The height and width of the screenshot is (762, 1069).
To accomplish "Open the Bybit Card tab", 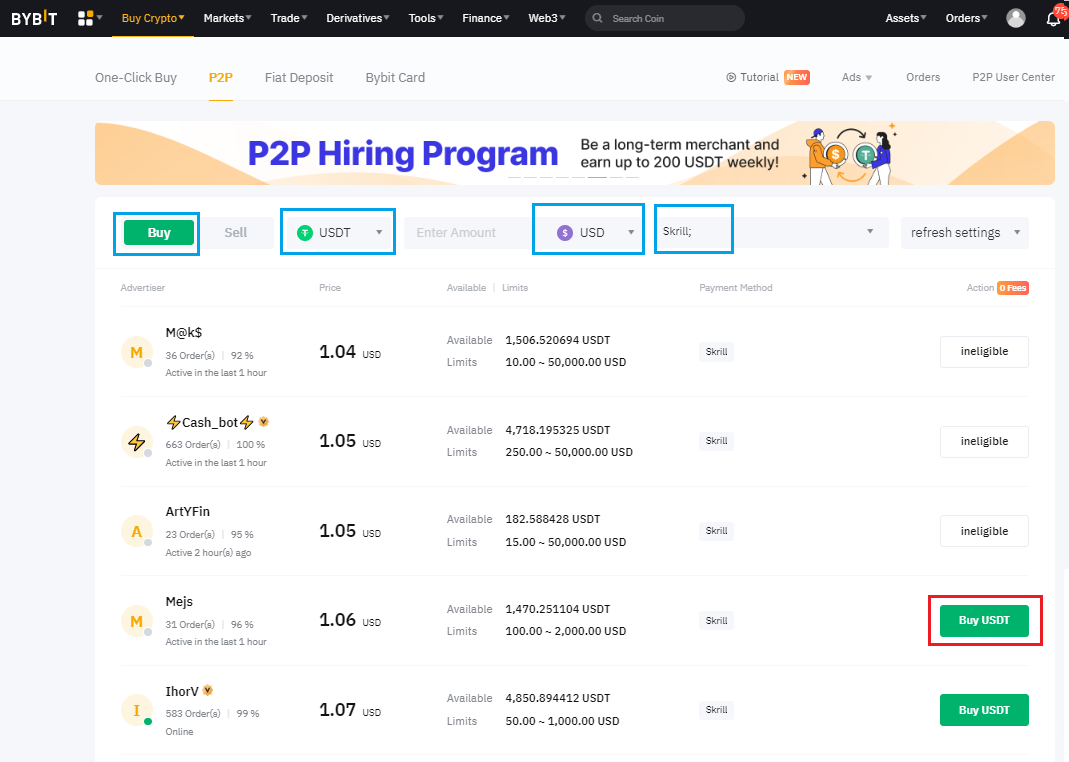I will click(395, 78).
